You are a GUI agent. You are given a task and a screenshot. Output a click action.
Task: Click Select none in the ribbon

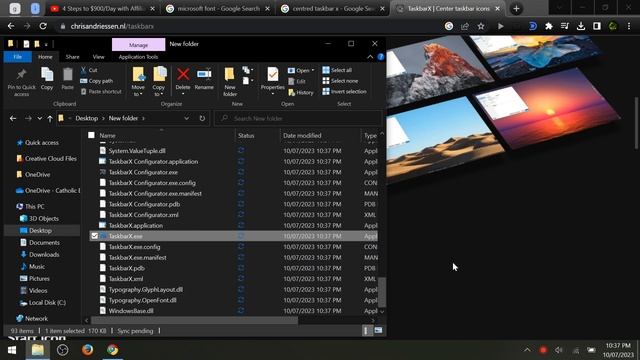pos(340,81)
